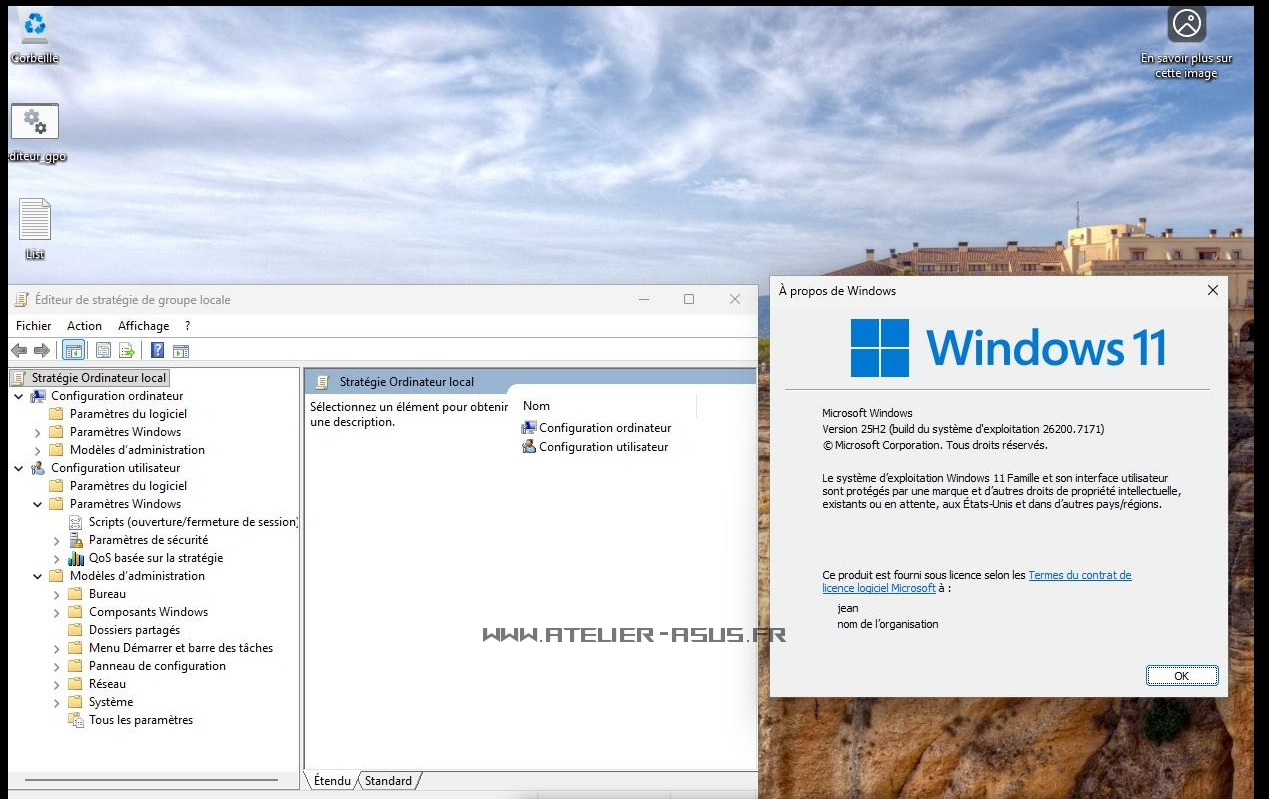The height and width of the screenshot is (799, 1269).
Task: Click the Properties toolbar icon
Action: [x=103, y=350]
